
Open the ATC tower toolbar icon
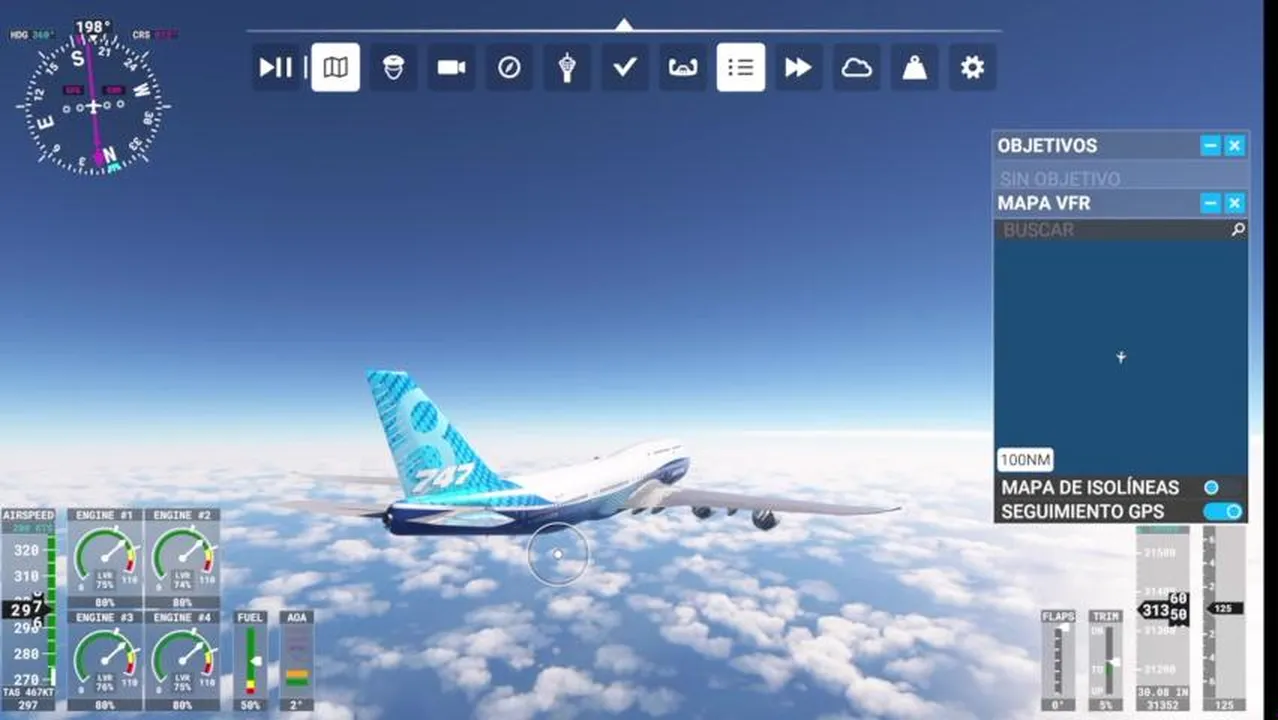567,67
